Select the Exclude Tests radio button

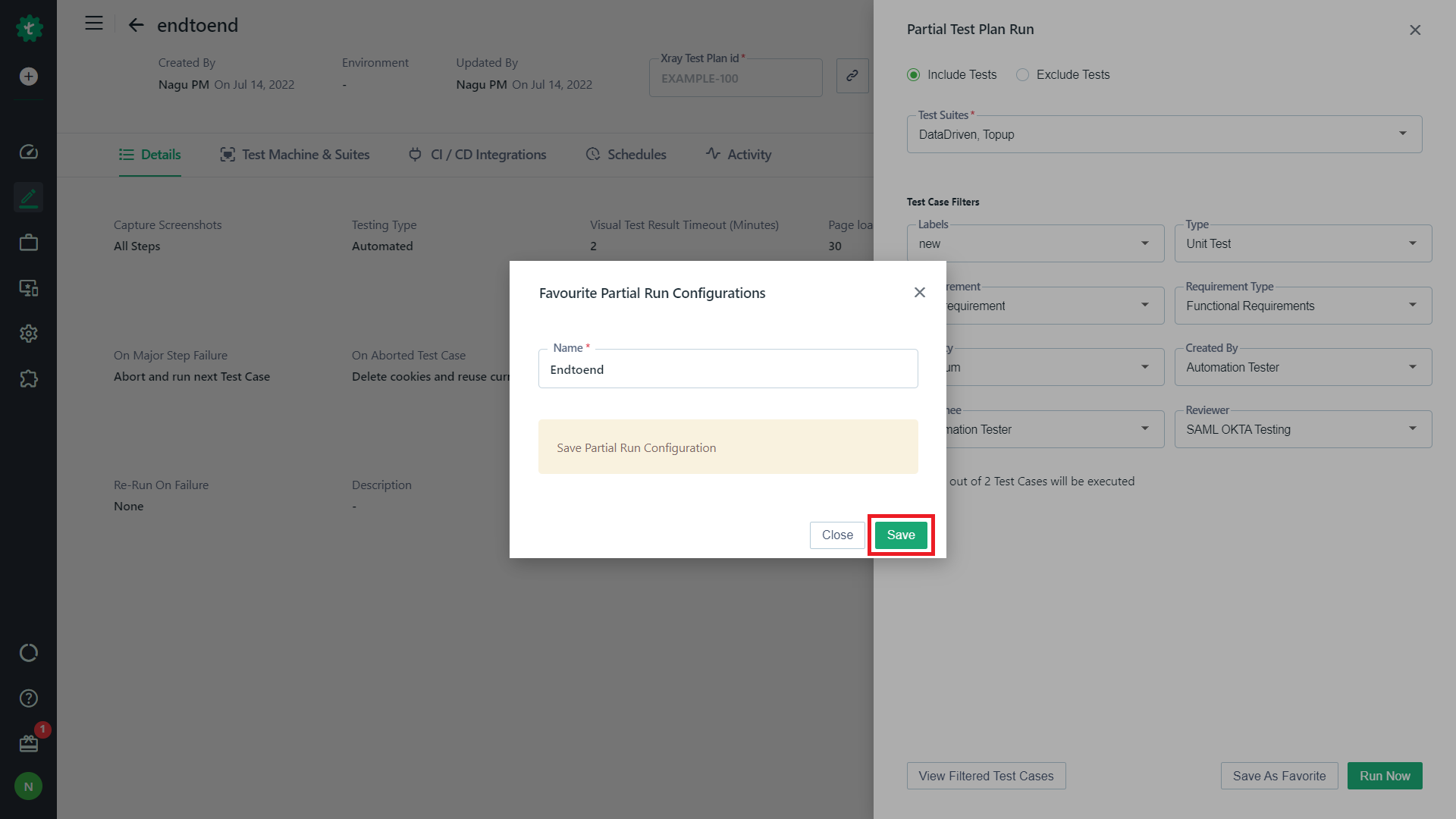tap(1023, 74)
